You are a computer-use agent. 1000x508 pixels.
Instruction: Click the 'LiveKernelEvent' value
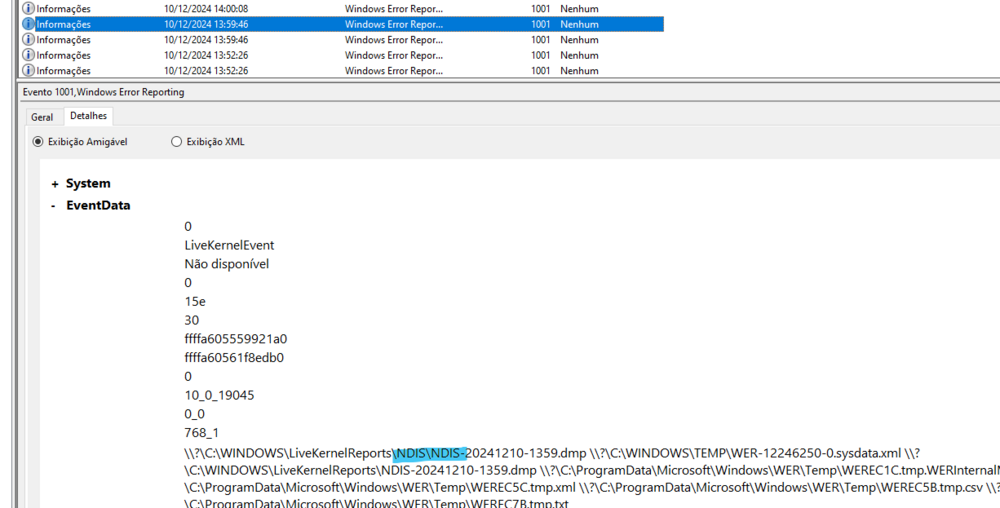click(x=229, y=245)
